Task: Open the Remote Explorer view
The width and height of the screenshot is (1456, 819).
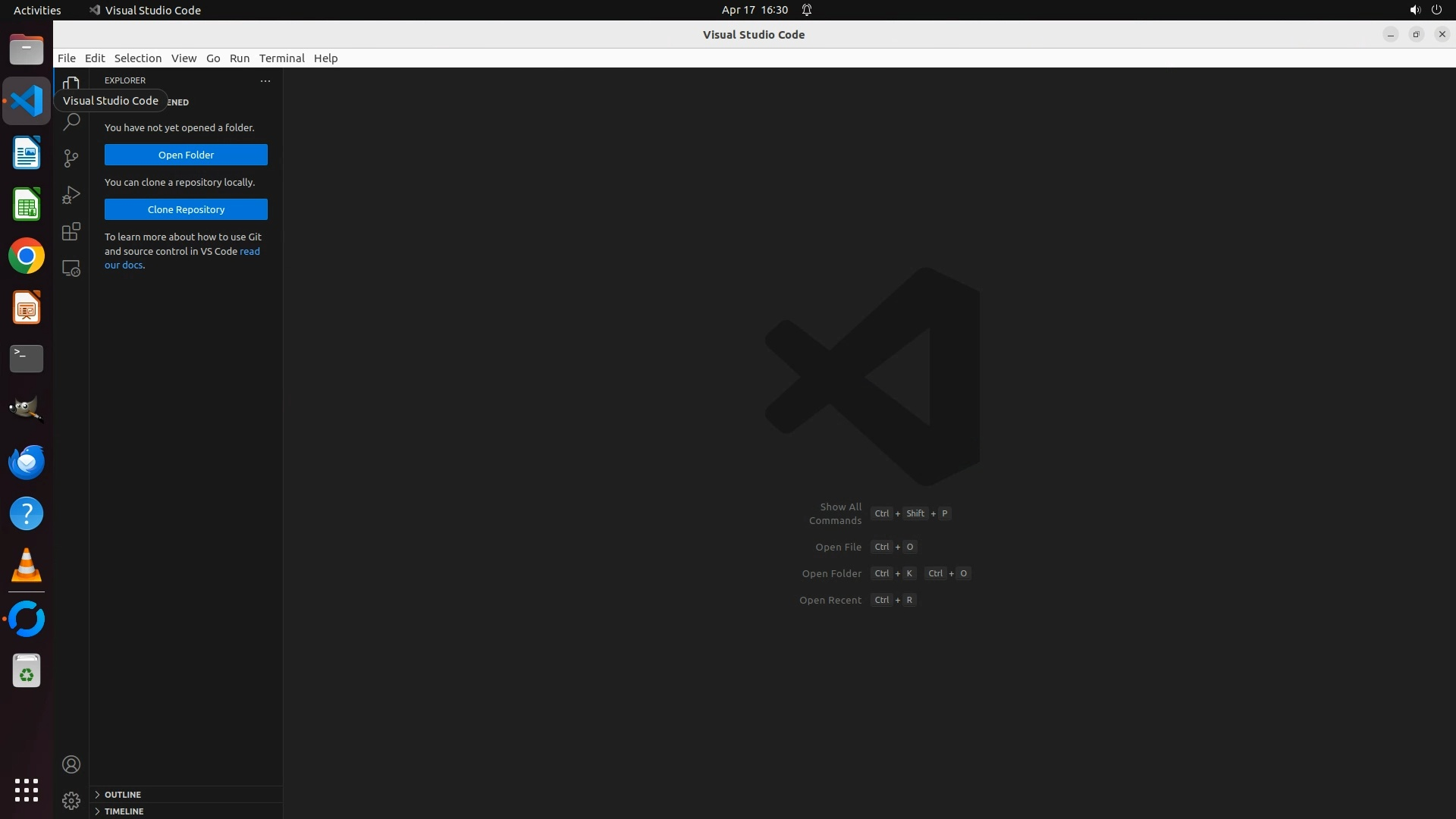Action: [x=71, y=268]
